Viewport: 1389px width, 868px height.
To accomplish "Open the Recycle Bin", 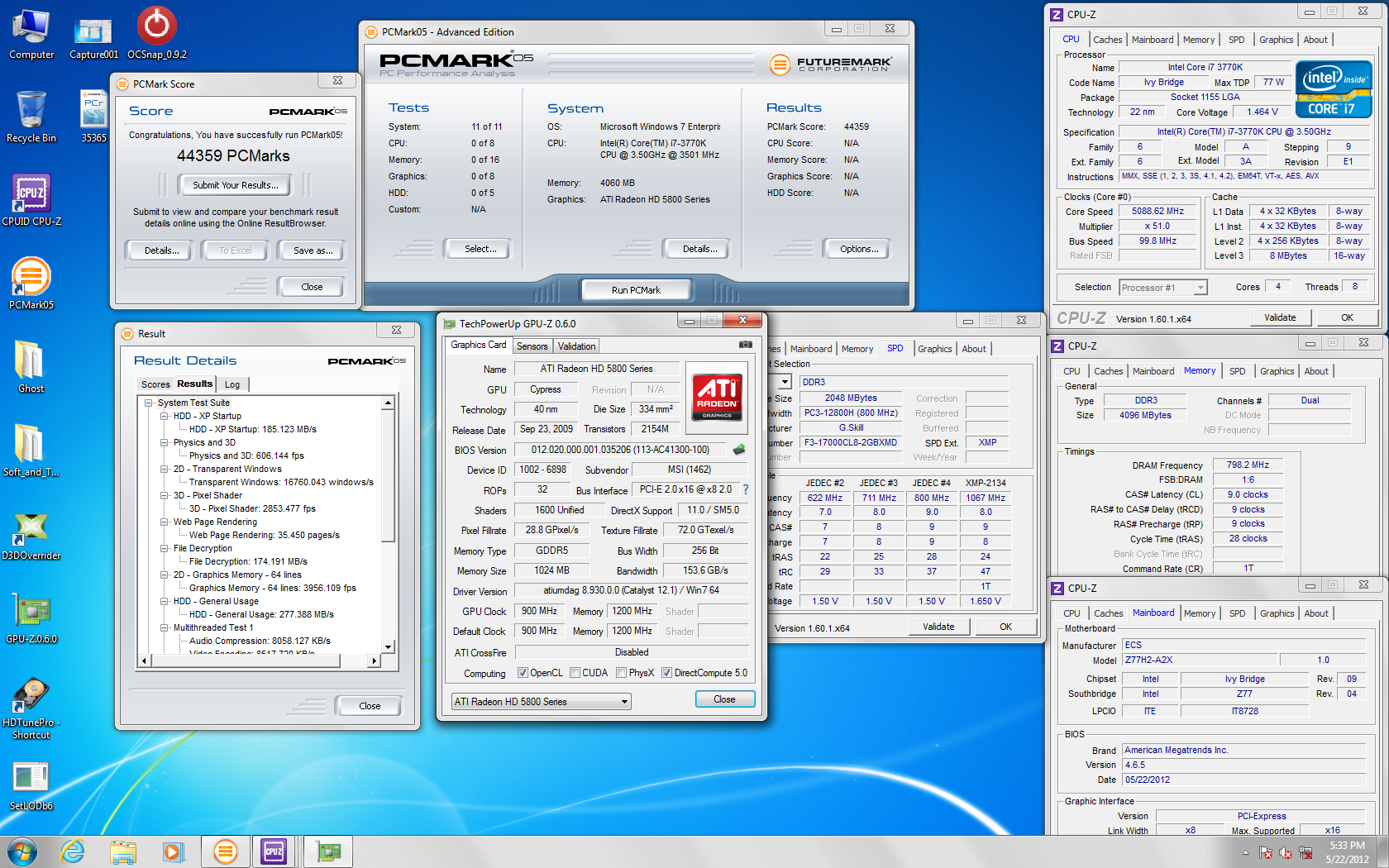I will pos(31,117).
